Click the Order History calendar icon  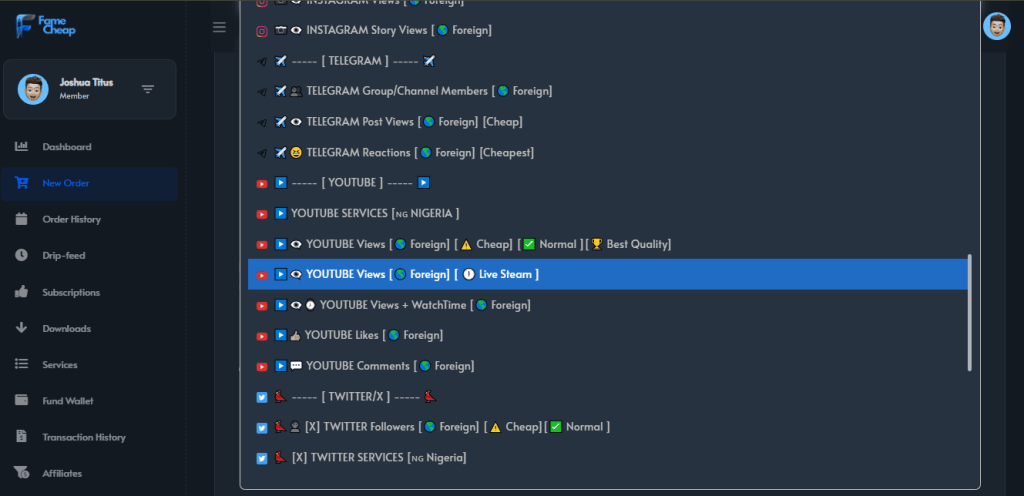tap(22, 219)
